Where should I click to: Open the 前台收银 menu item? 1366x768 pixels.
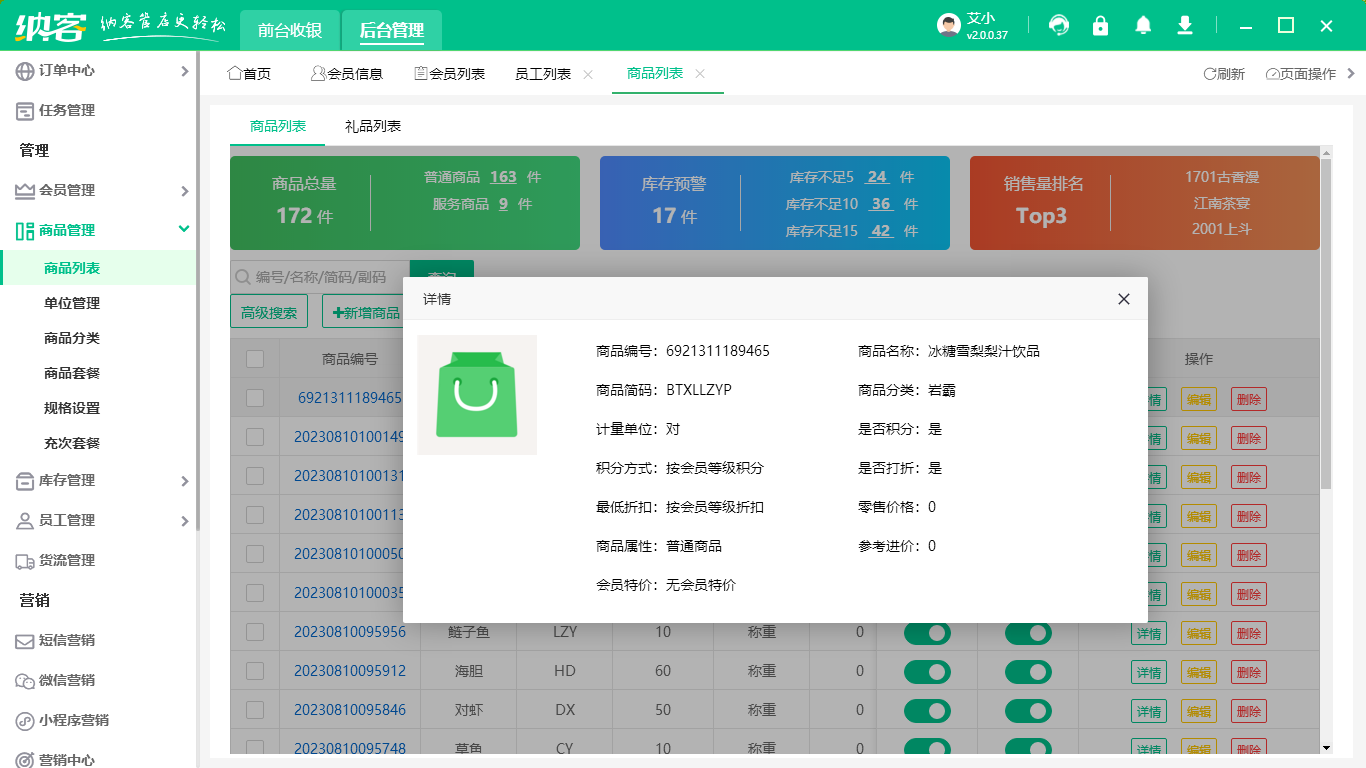[290, 30]
